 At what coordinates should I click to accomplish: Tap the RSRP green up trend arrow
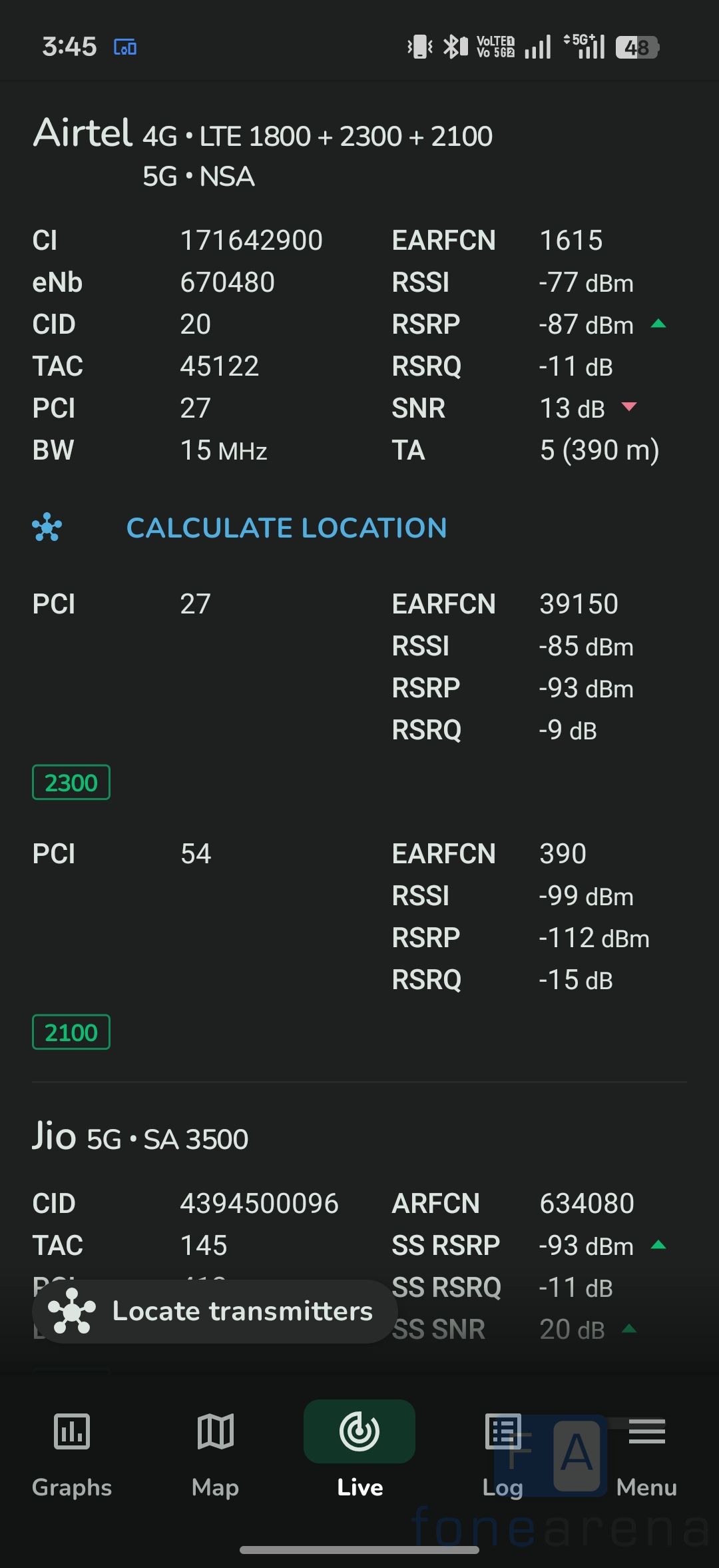[x=658, y=324]
